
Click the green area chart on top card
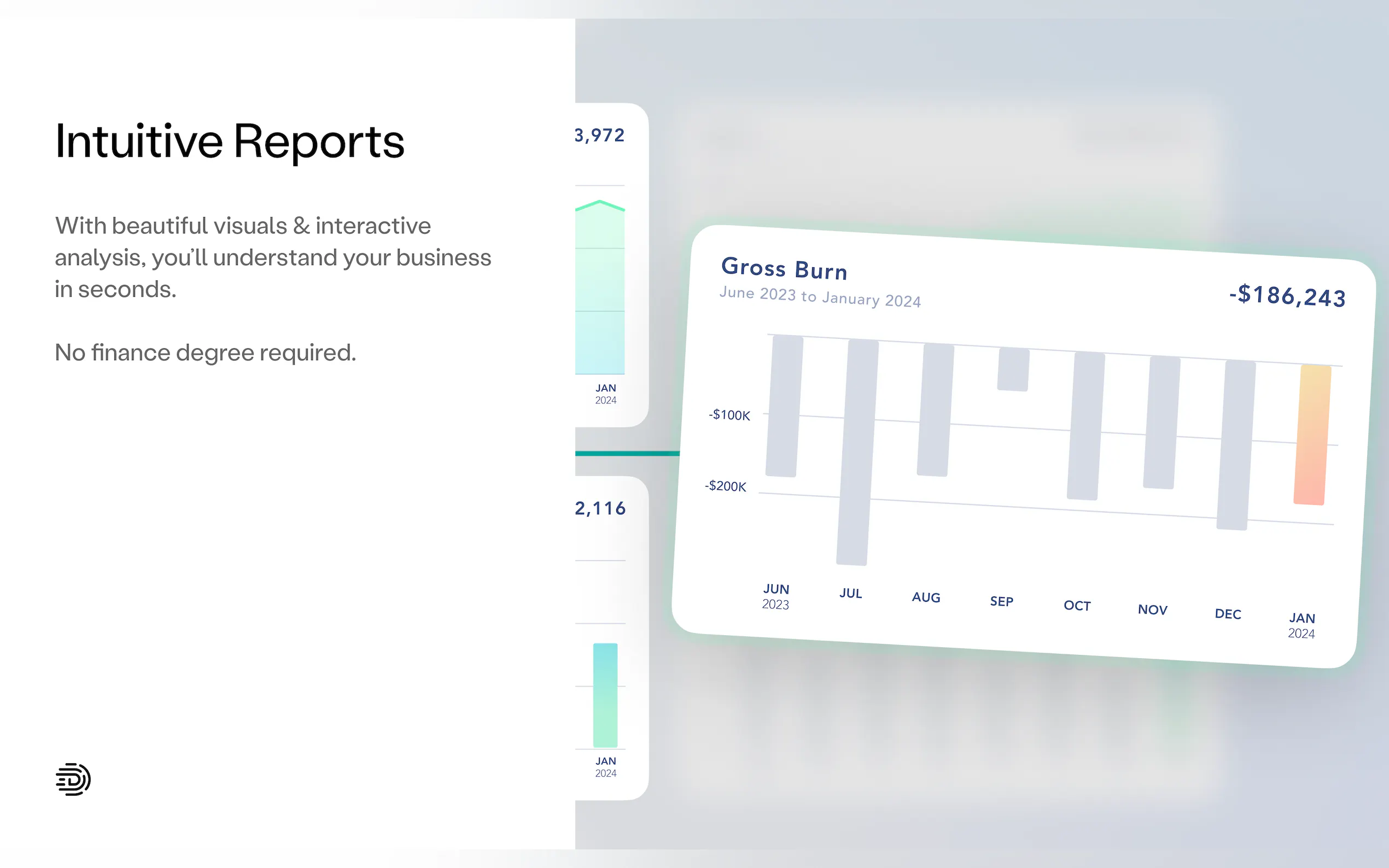[x=600, y=287]
